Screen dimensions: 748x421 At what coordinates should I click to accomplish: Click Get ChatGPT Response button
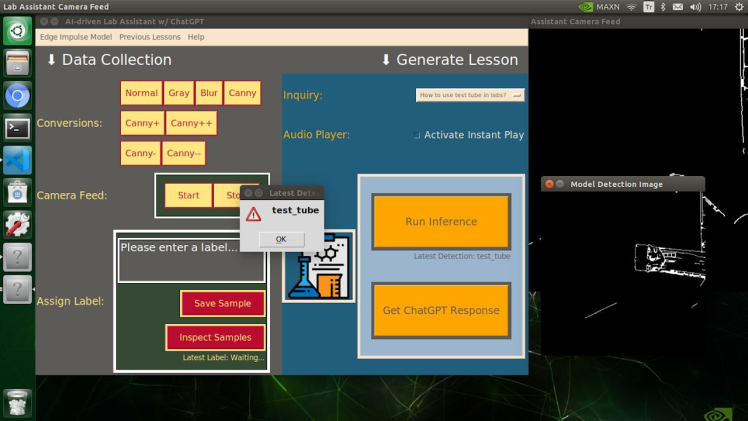(x=441, y=310)
